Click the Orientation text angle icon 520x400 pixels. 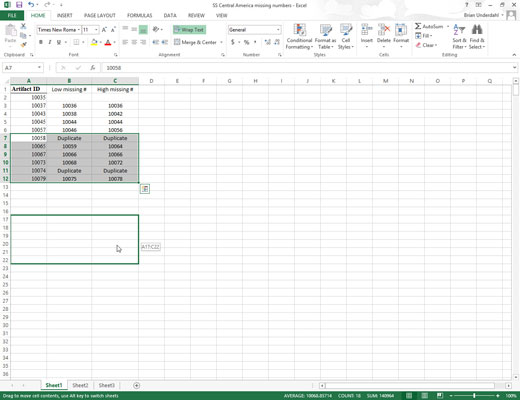coord(156,29)
